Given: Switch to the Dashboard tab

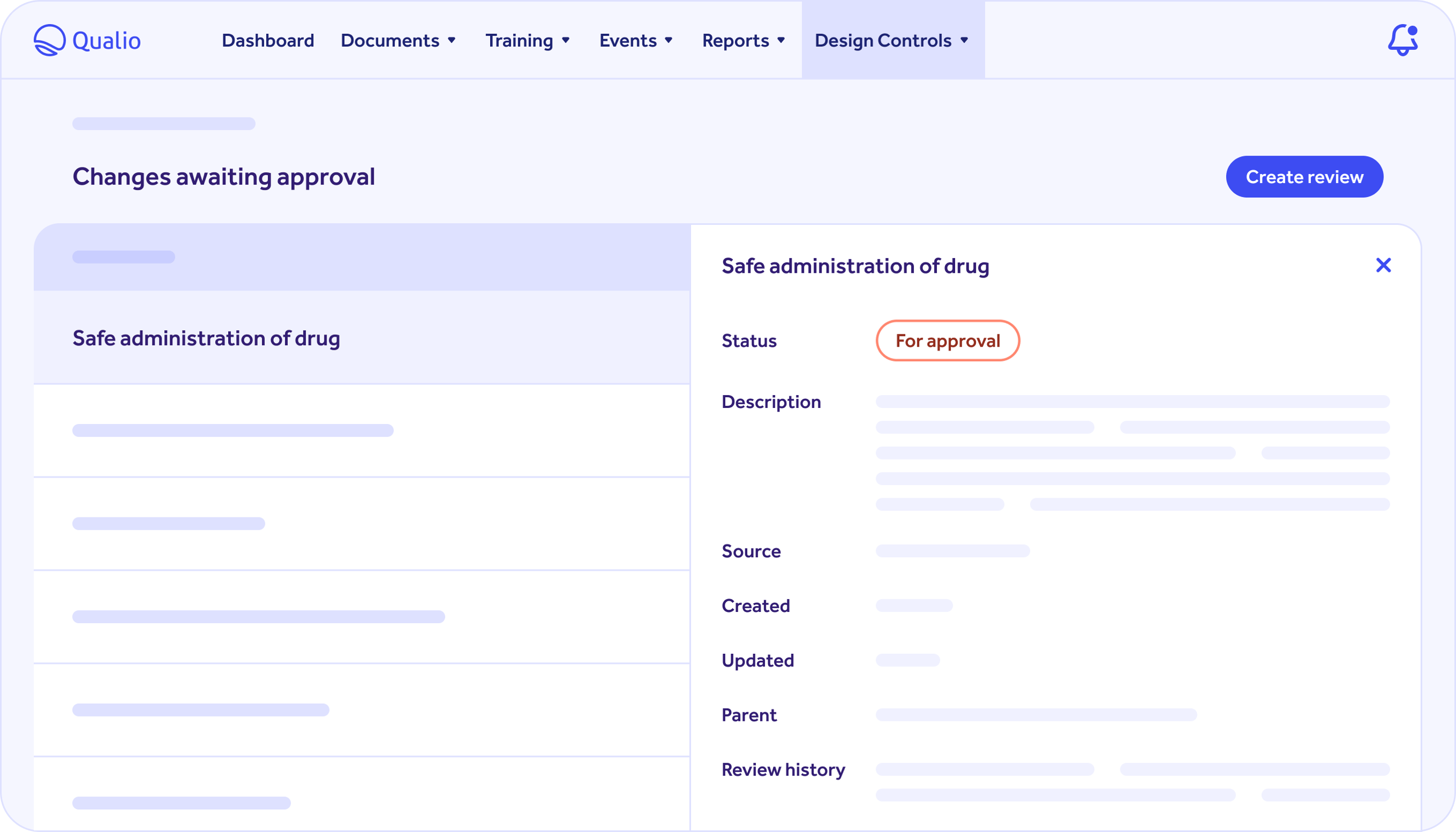Looking at the screenshot, I should [x=267, y=41].
